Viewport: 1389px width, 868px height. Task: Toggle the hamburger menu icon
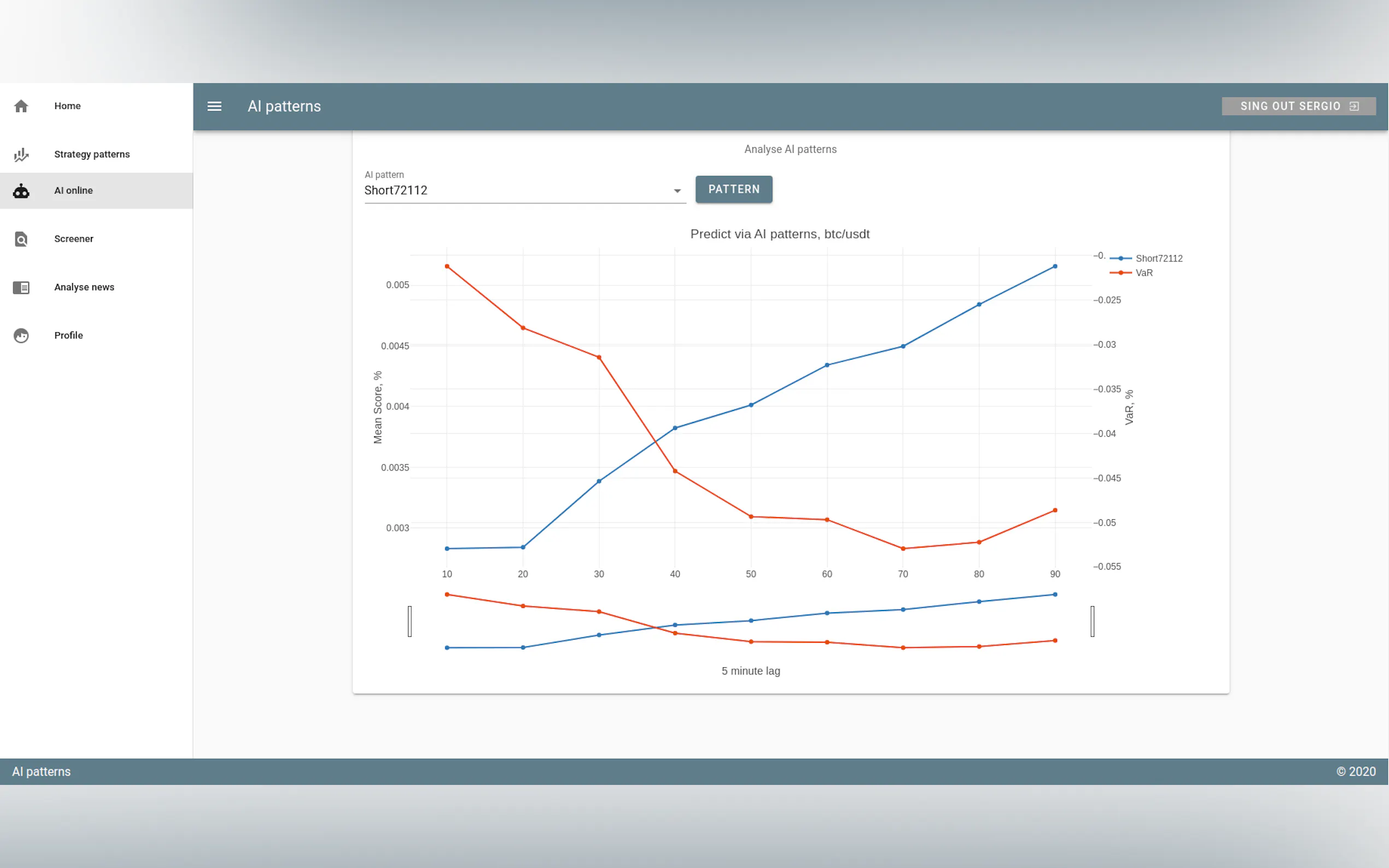214,106
